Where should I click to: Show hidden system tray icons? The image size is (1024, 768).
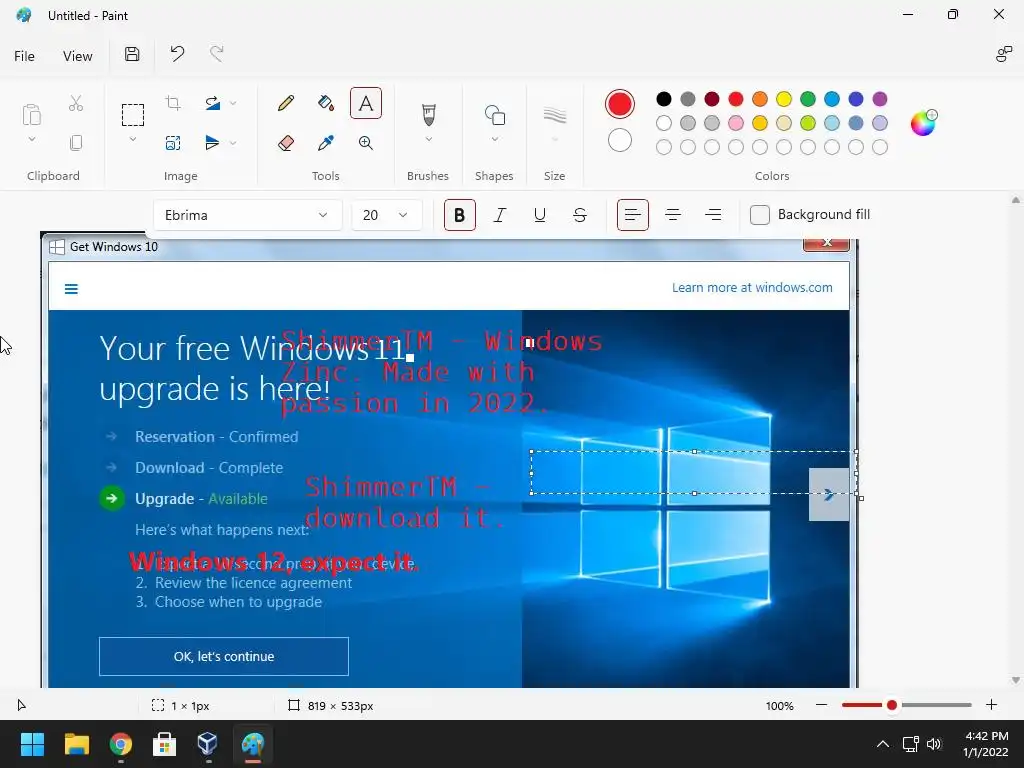[x=882, y=744]
